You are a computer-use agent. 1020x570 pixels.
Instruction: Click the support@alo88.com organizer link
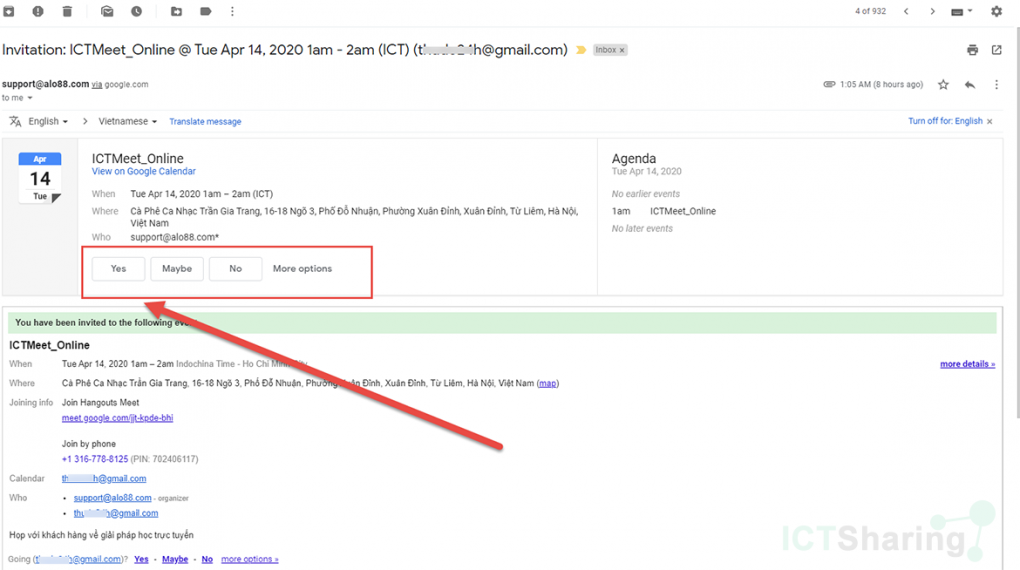click(113, 498)
